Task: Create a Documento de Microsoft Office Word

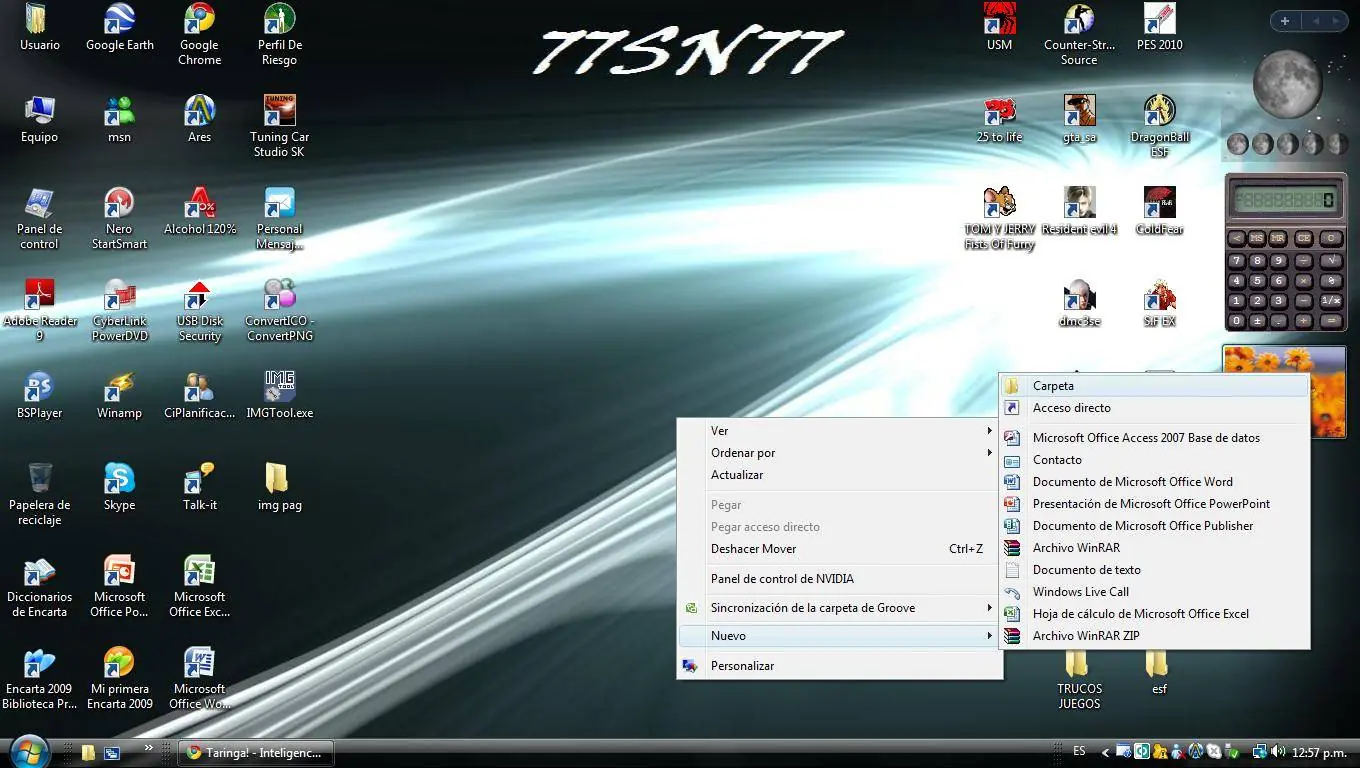Action: (x=1154, y=482)
